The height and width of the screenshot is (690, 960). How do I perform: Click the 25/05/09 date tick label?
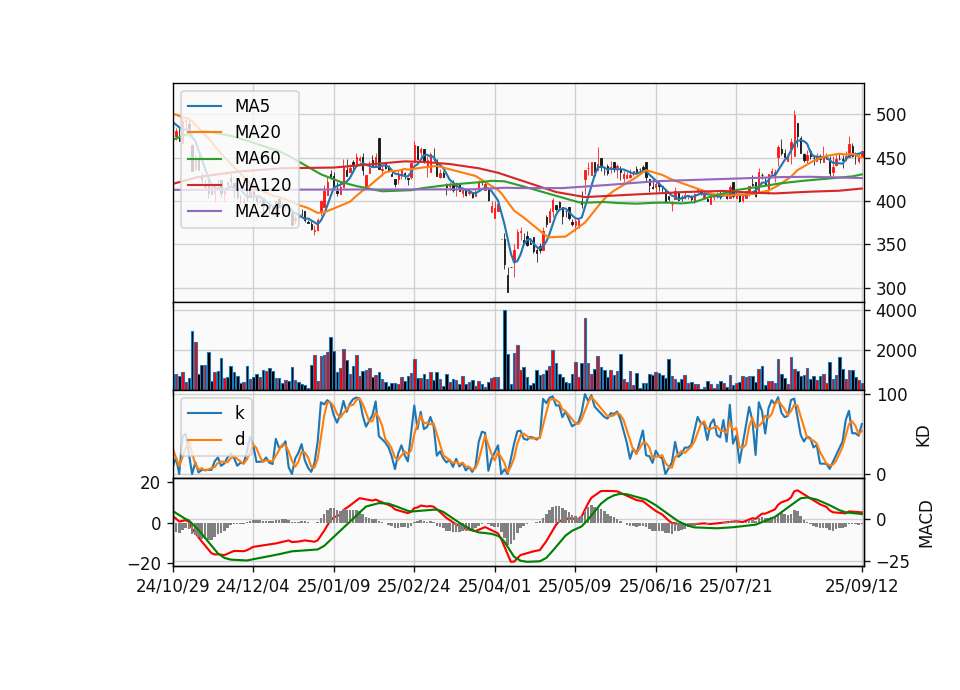(575, 586)
